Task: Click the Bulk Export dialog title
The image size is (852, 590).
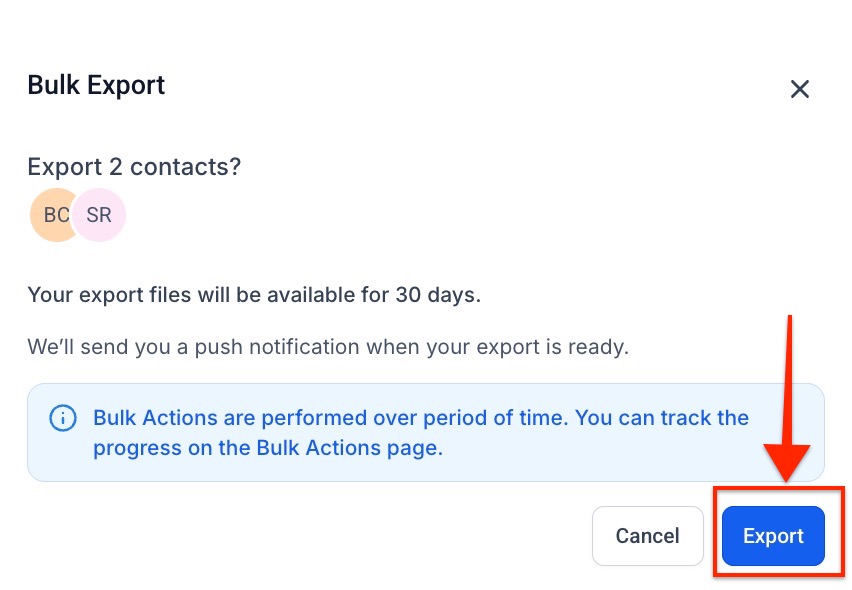Action: (96, 85)
